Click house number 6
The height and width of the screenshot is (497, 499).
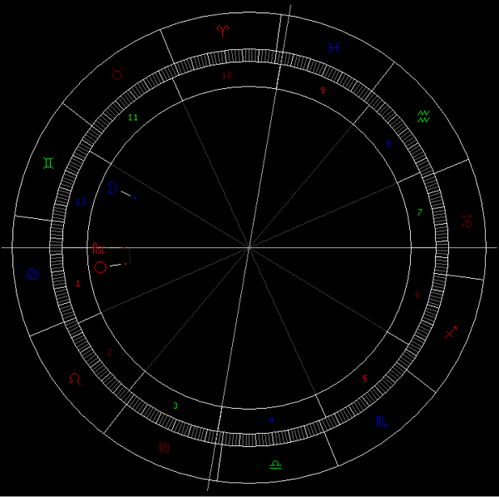(417, 295)
